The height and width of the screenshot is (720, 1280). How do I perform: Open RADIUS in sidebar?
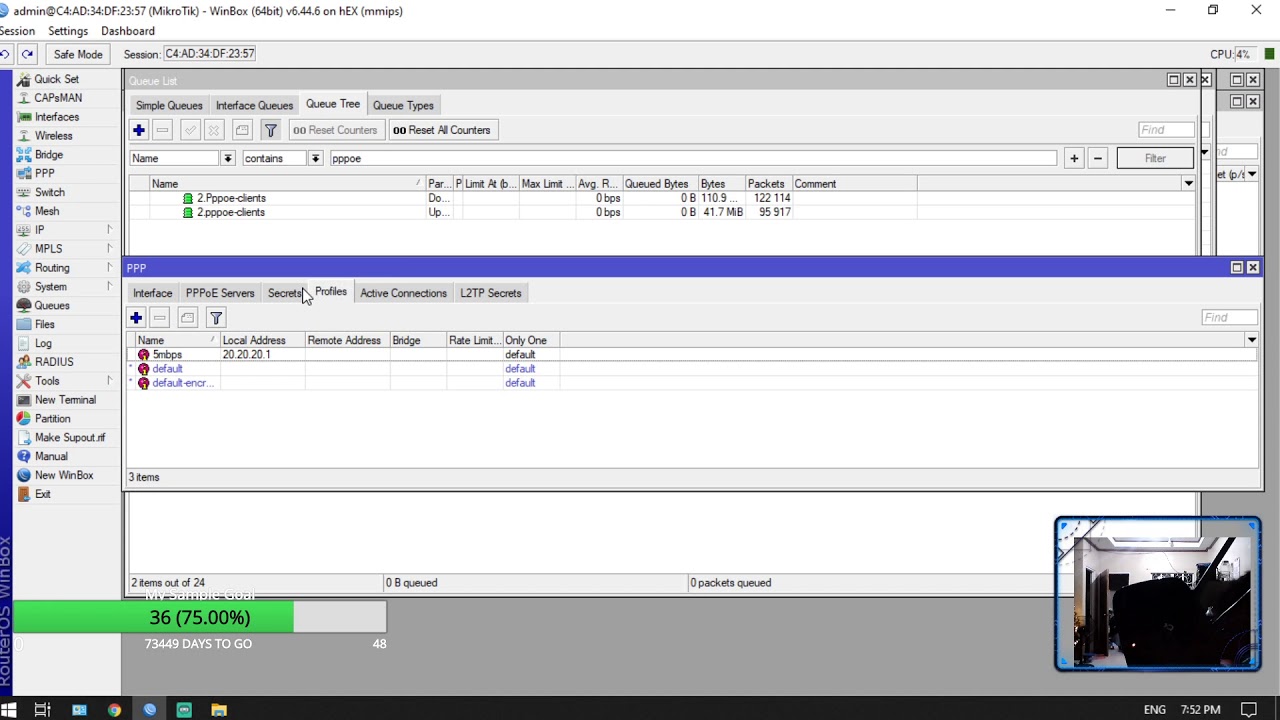click(54, 362)
